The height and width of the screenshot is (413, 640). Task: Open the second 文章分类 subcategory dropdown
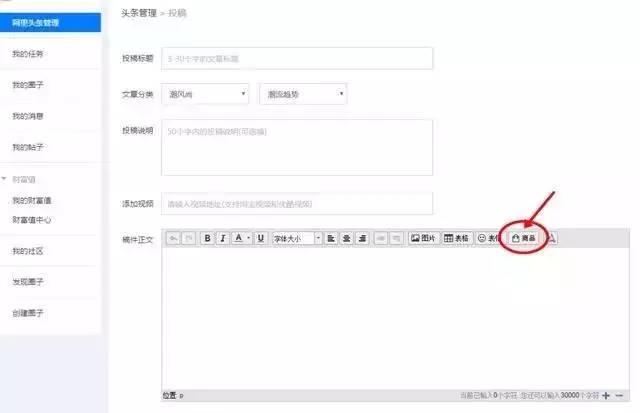coord(303,94)
